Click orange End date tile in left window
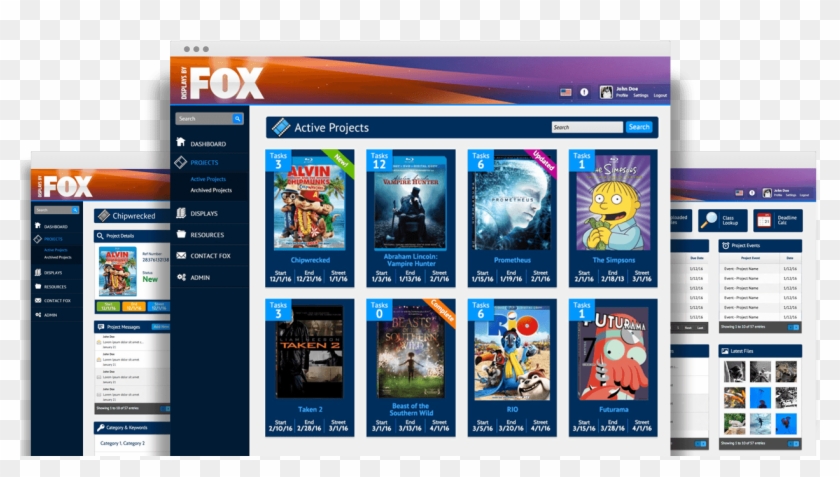The image size is (840, 477). 133,307
